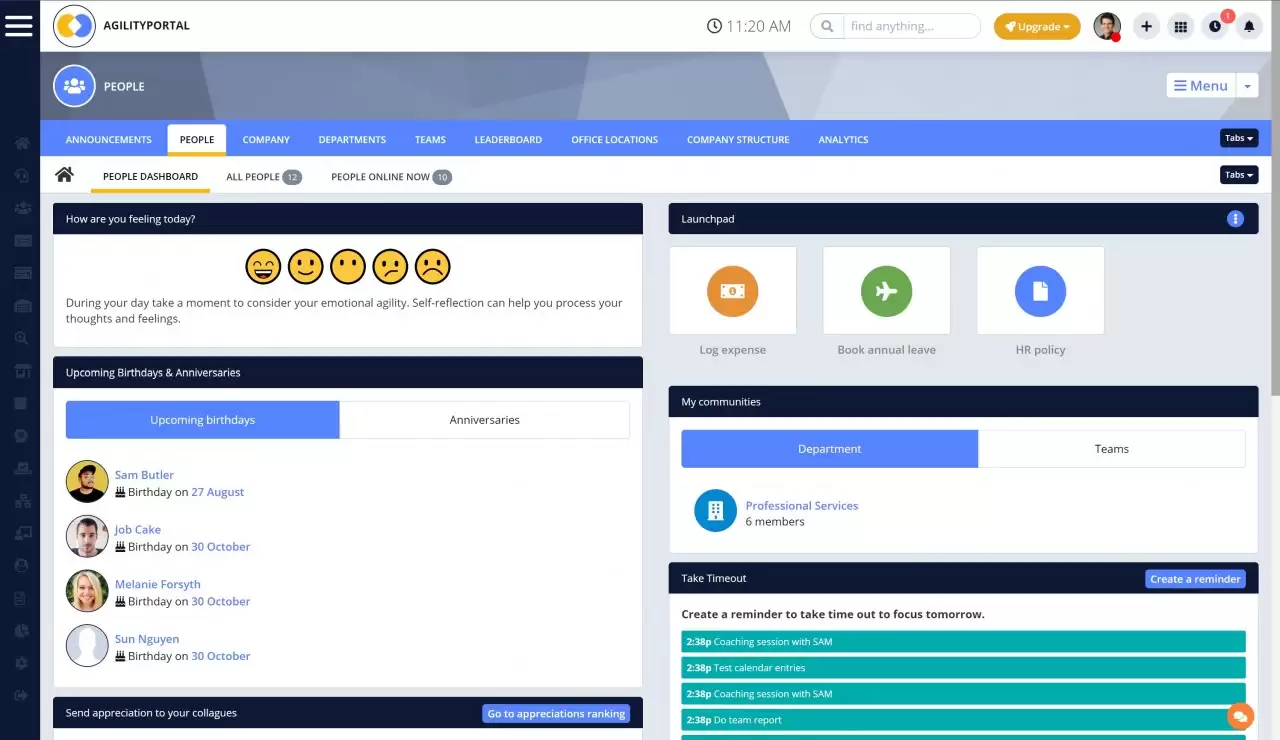Select the happiest grinning mood emoji
Image resolution: width=1280 pixels, height=740 pixels.
(263, 267)
